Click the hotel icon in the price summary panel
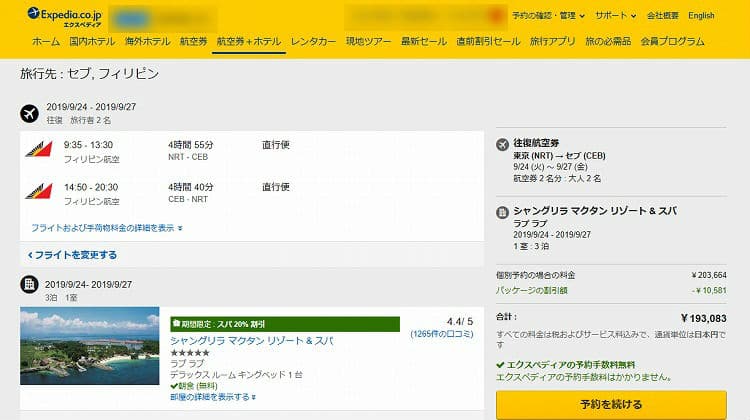Screen dimensions: 750x420 click(502, 212)
